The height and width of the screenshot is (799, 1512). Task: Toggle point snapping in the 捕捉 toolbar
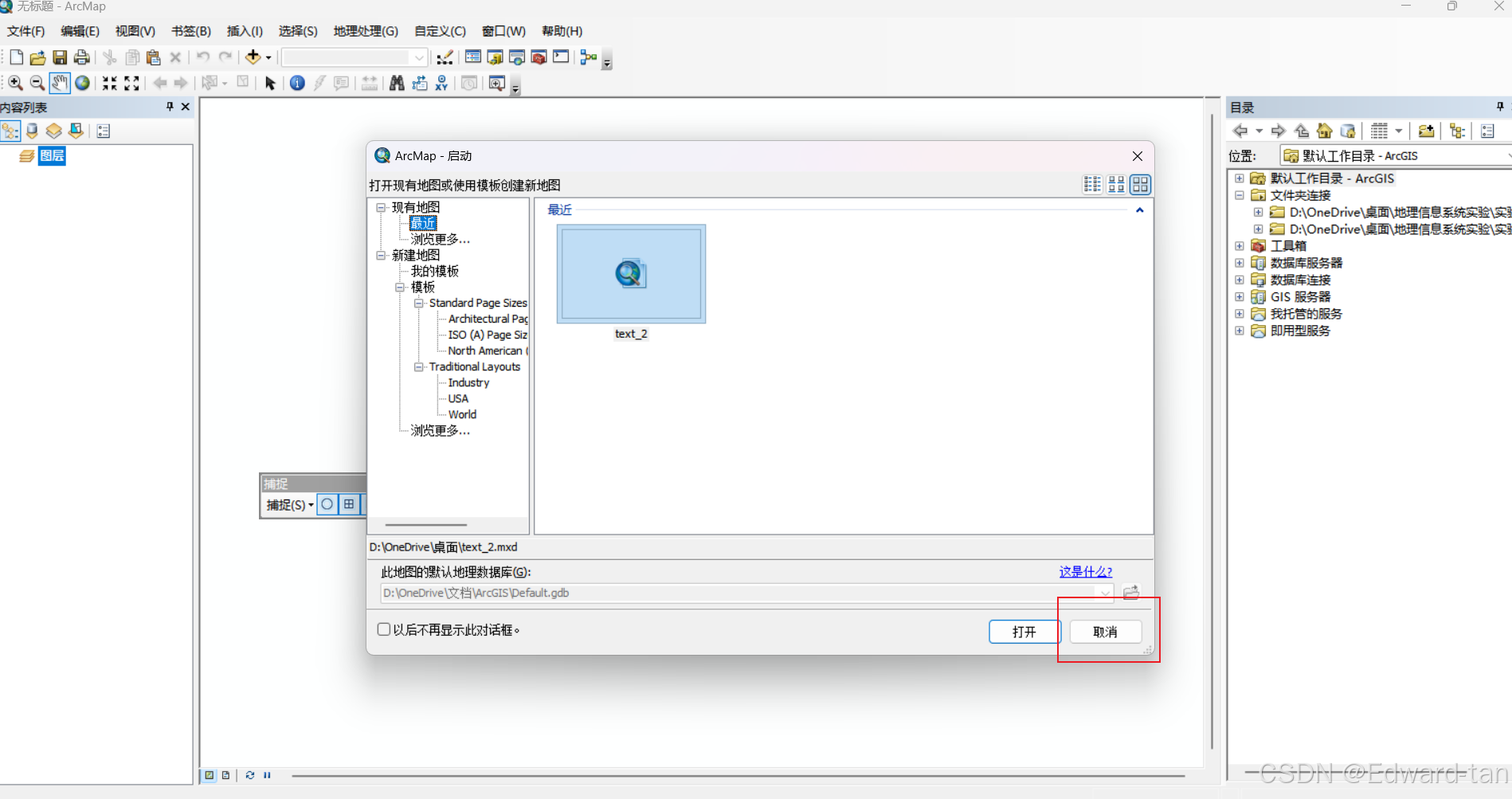point(327,503)
